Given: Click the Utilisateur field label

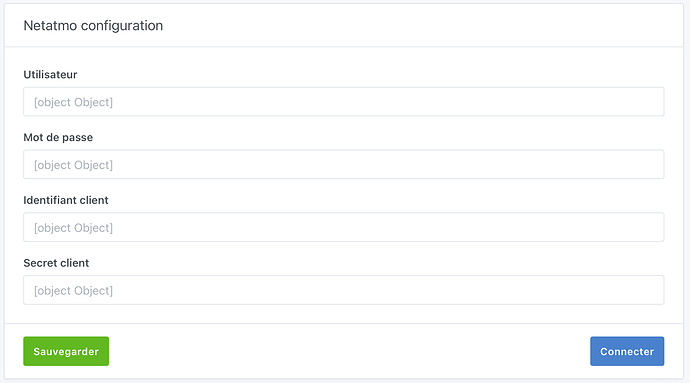Looking at the screenshot, I should 50,74.
